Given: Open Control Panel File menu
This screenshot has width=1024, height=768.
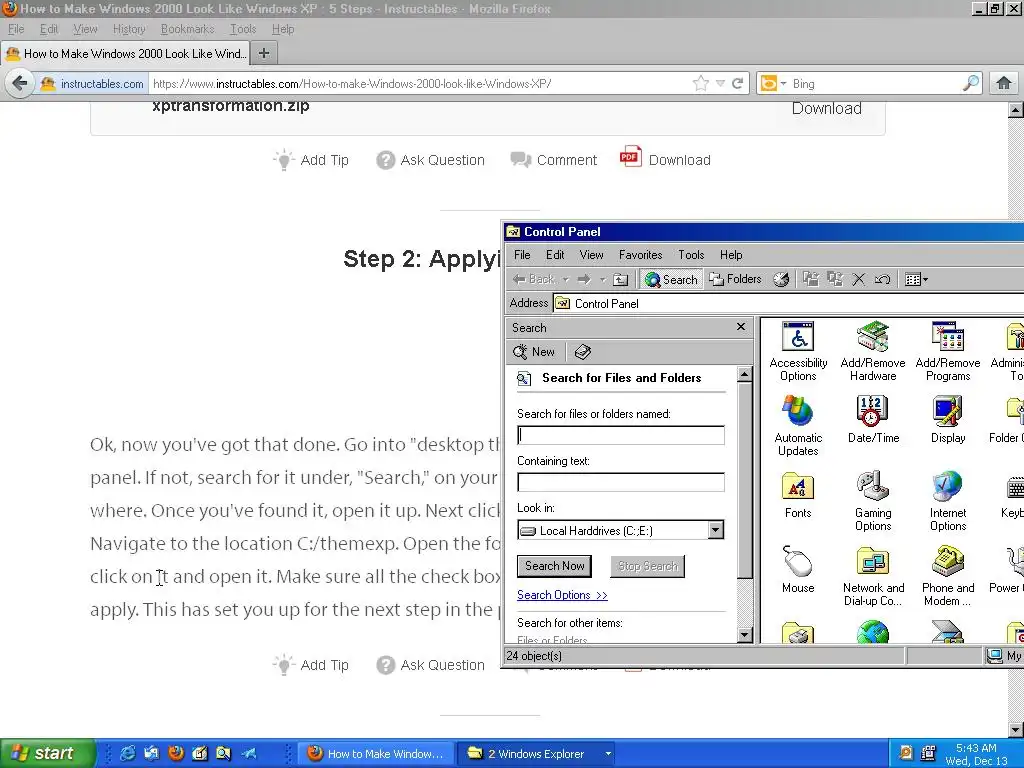Looking at the screenshot, I should (522, 255).
